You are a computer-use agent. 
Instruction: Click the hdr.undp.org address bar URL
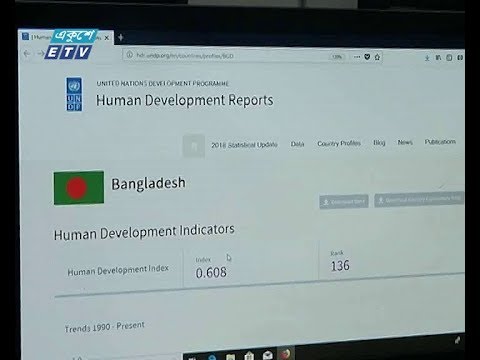coord(185,56)
